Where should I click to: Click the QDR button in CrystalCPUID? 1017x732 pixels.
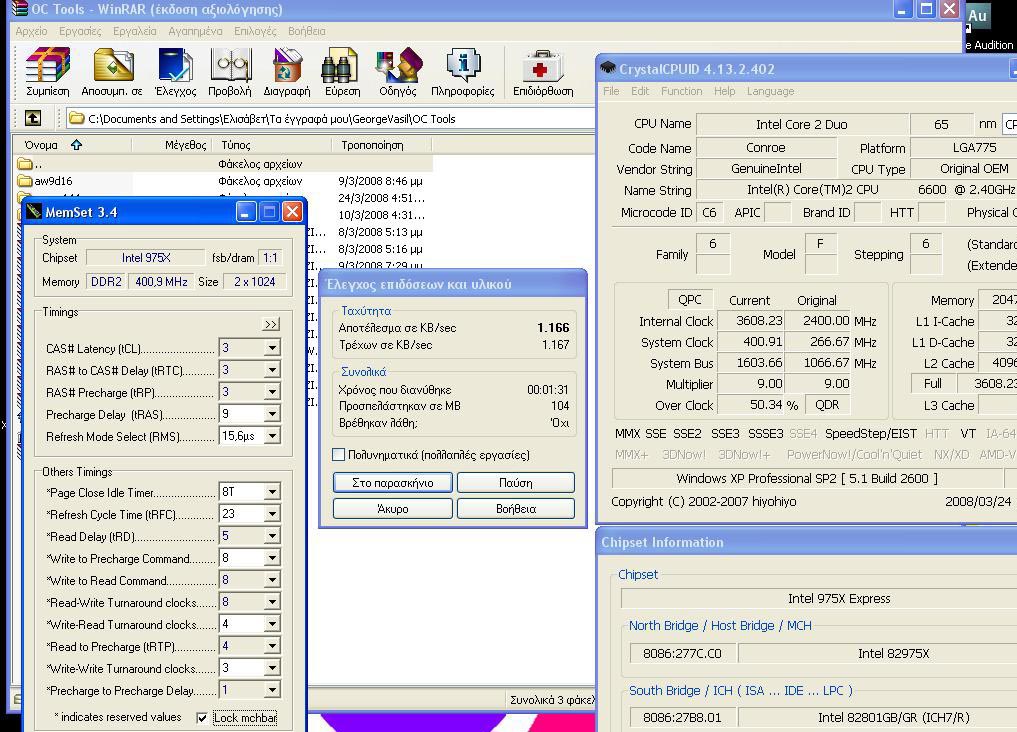point(827,405)
